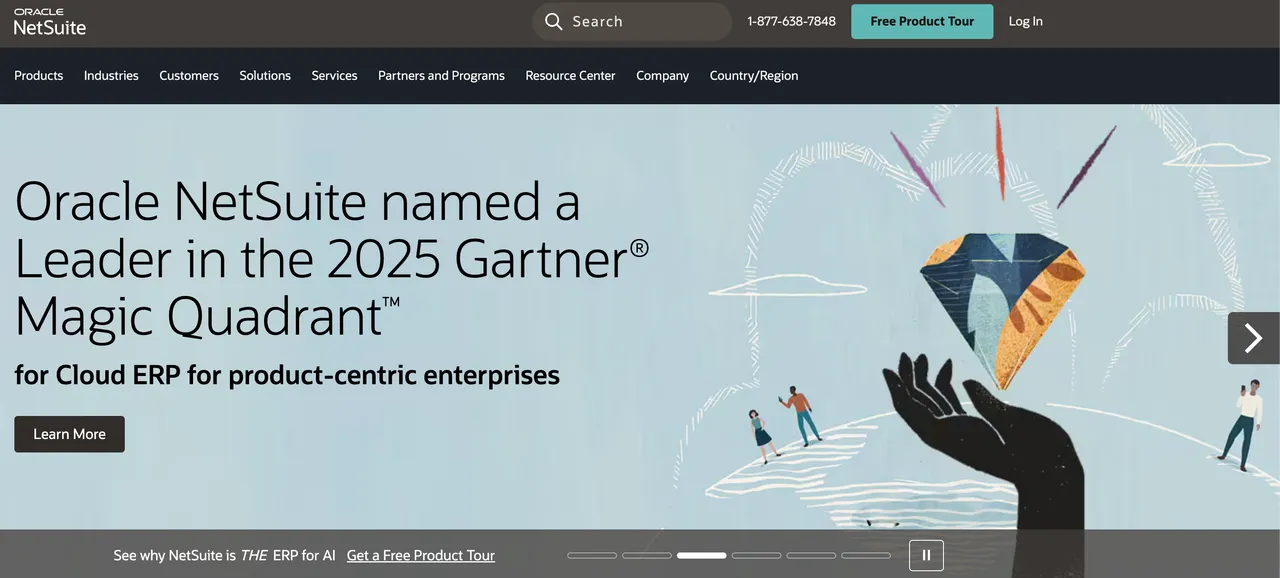Open the Solutions menu
This screenshot has width=1280, height=578.
coord(265,75)
